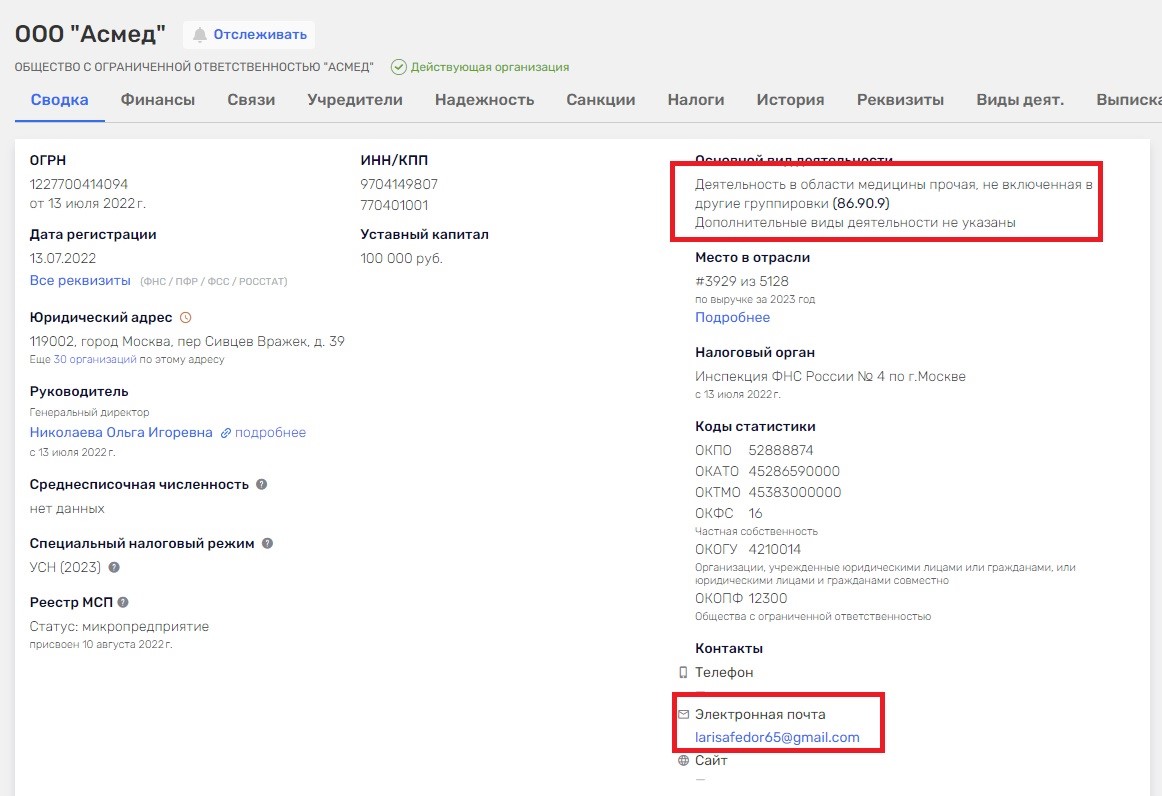Open help icon beside Реестр МСП
Screen dimensions: 1162x796
123,603
